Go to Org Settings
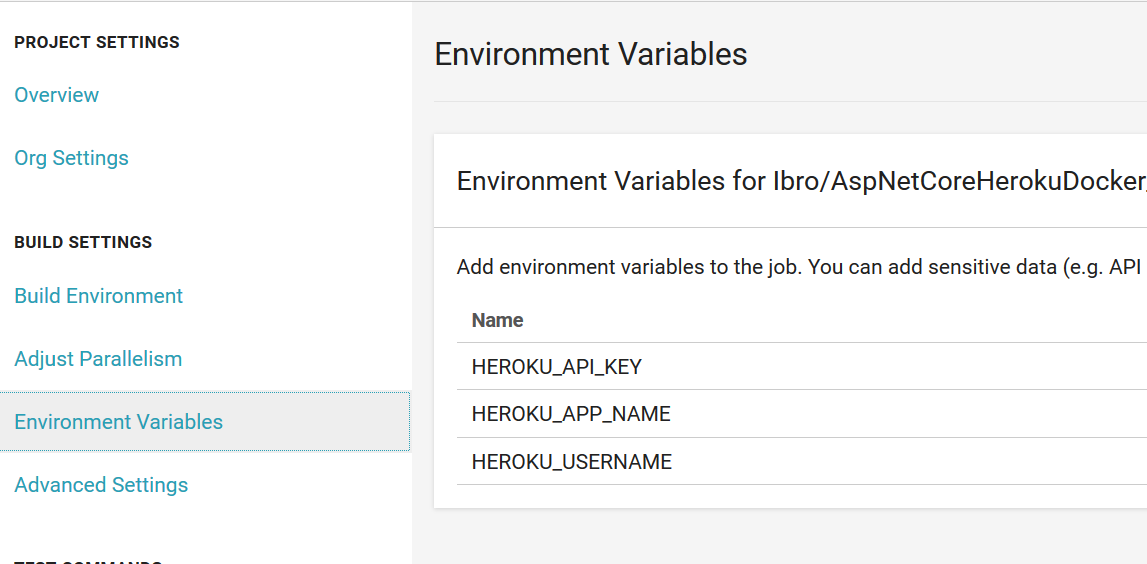 click(71, 158)
